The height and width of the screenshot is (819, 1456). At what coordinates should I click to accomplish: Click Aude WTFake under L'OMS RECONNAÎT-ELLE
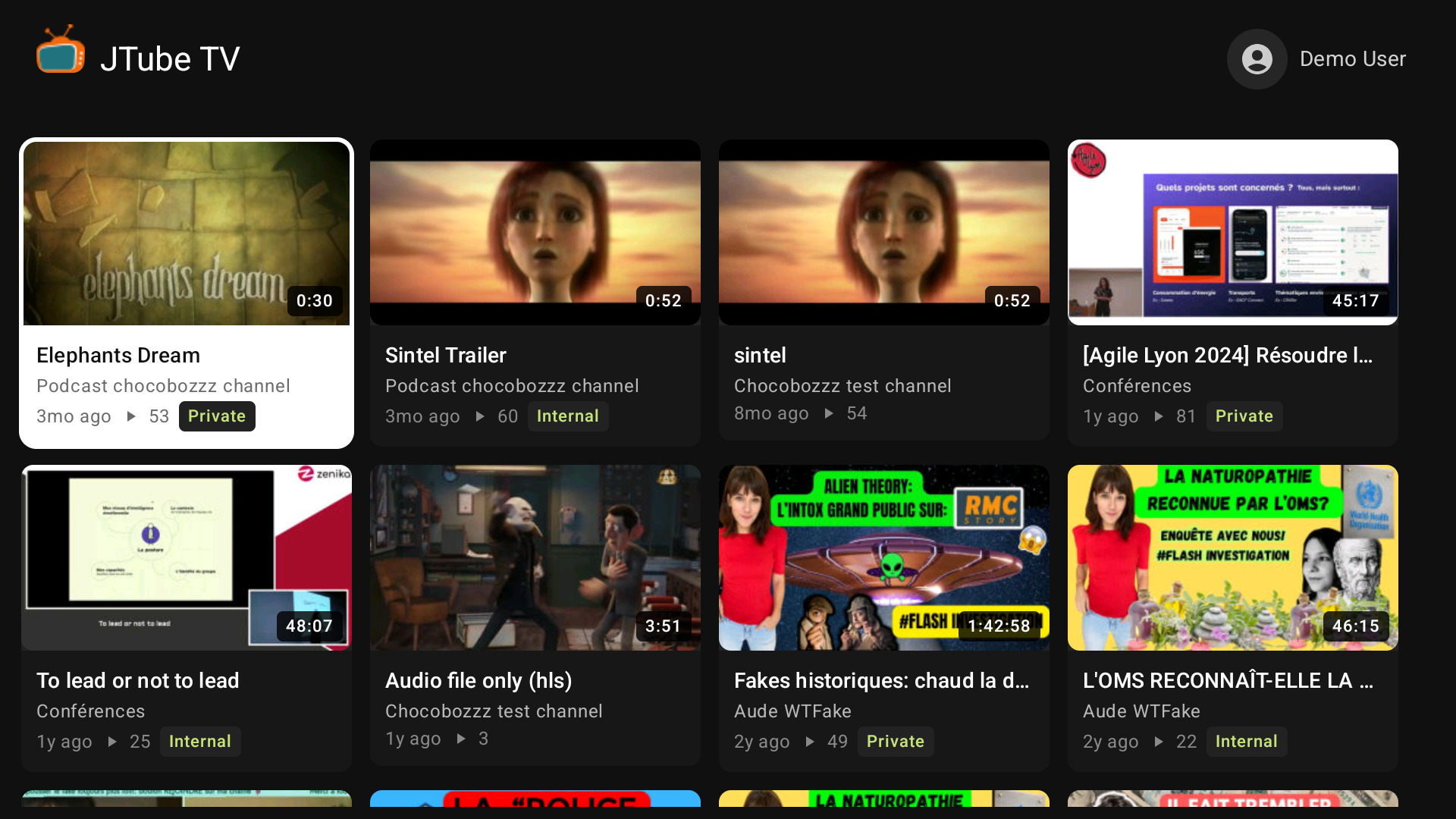pyautogui.click(x=1141, y=711)
